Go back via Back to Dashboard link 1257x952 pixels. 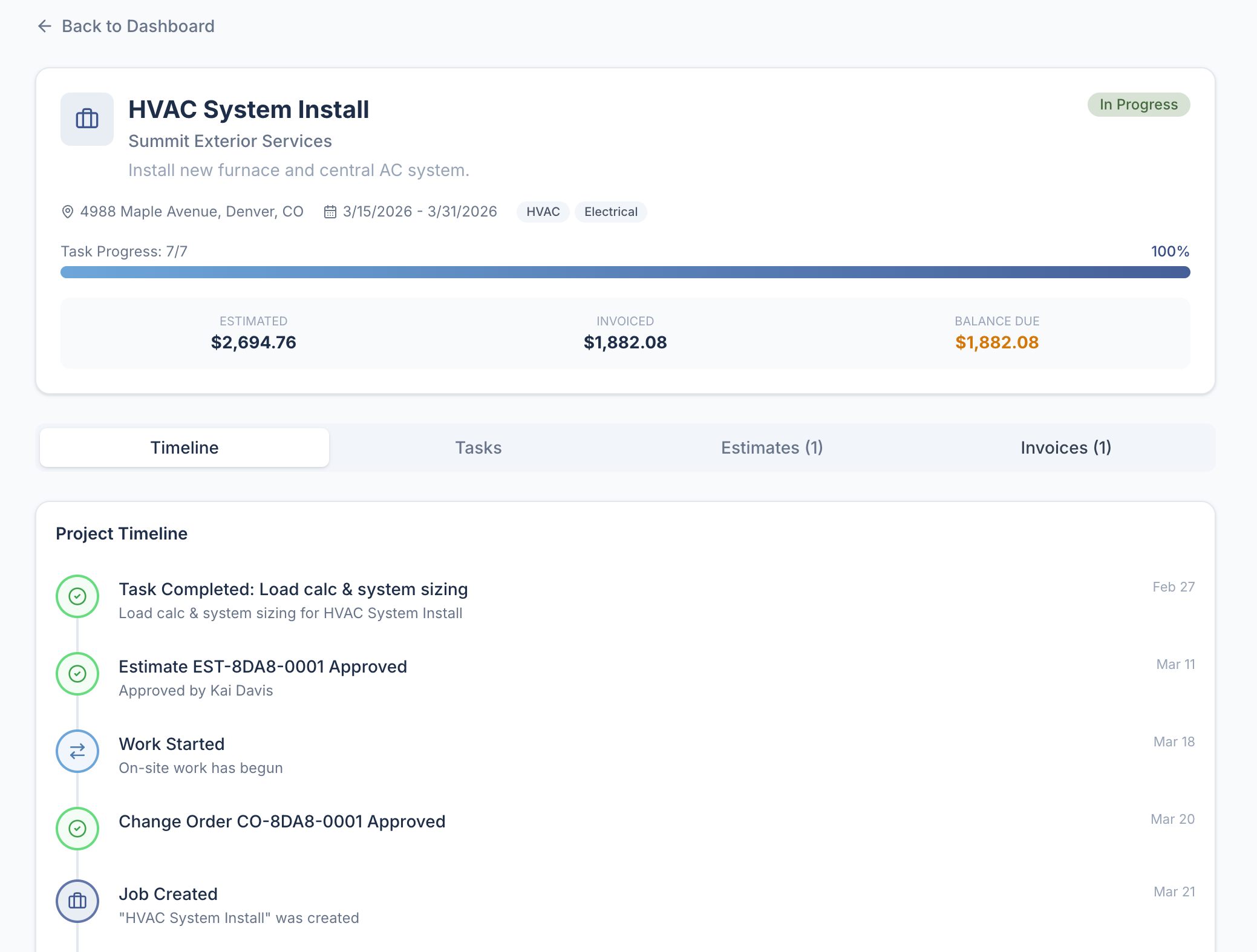(126, 26)
